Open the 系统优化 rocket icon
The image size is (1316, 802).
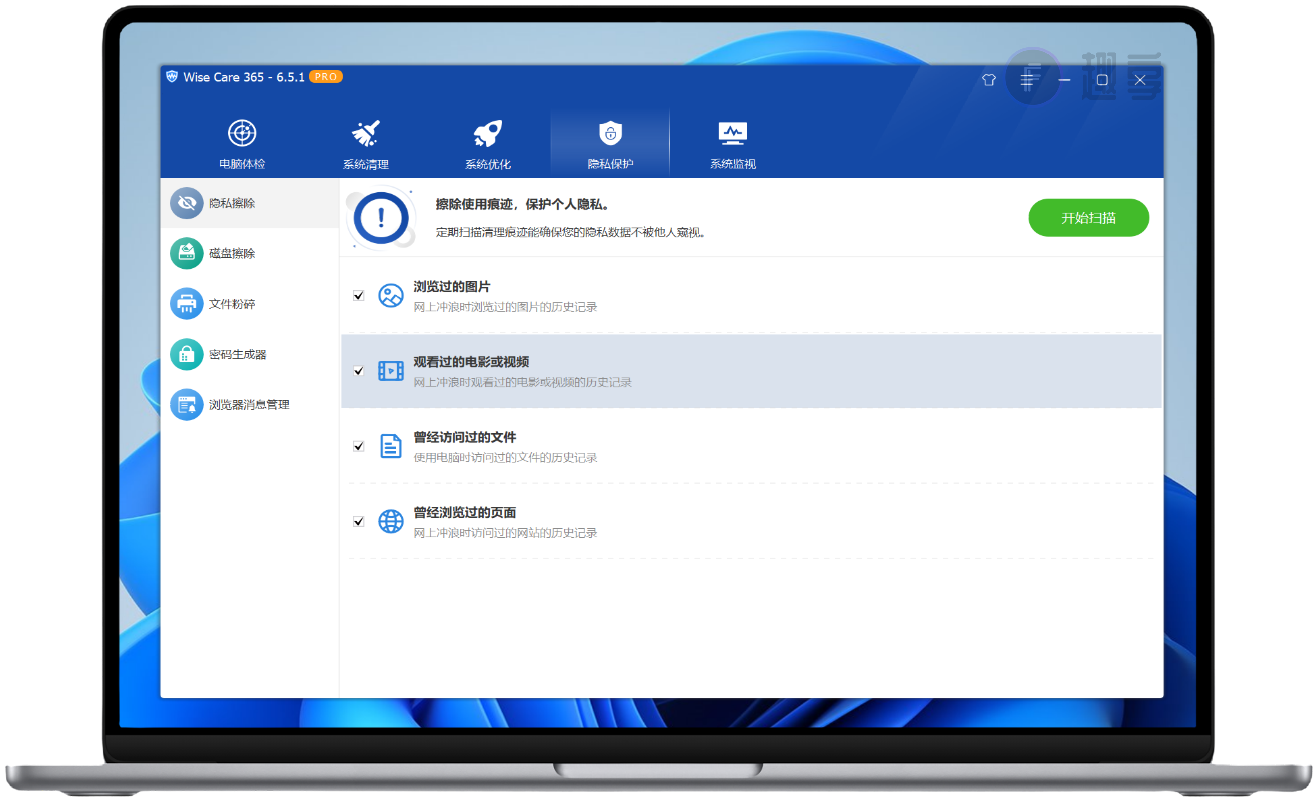[487, 133]
